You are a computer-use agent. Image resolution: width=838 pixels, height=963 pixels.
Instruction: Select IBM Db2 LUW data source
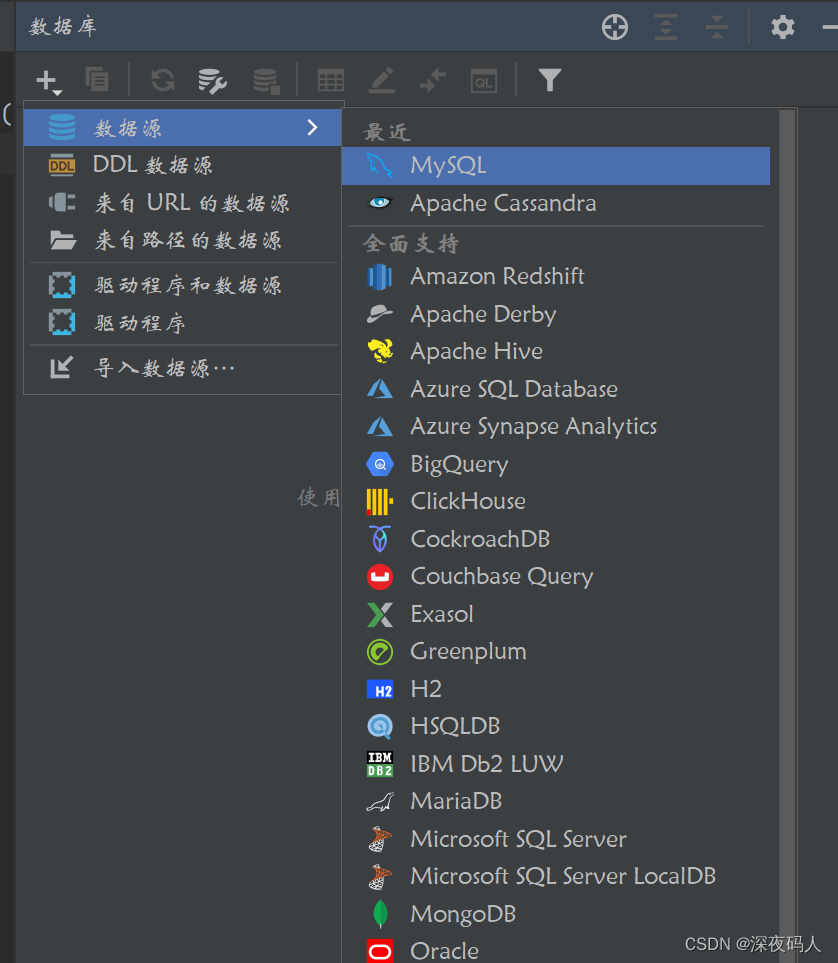click(x=555, y=763)
